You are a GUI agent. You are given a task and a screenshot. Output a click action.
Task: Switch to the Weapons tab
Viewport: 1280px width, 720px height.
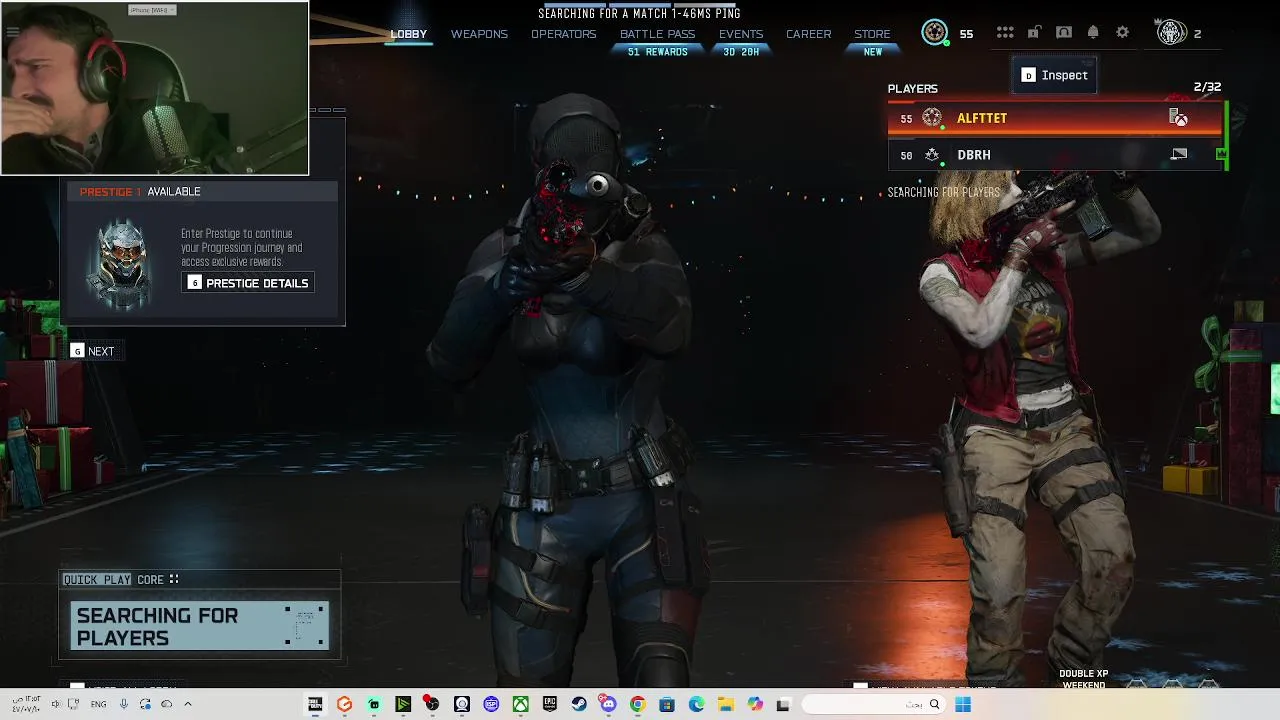[x=479, y=34]
